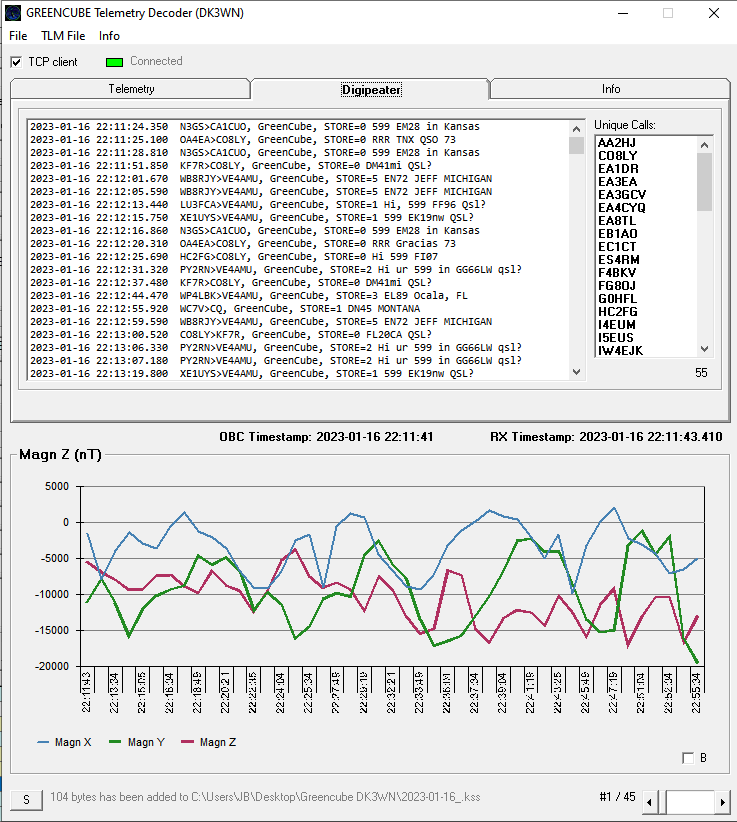The image size is (737, 822).
Task: Select EA3GCV in Unique Calls list
Action: point(622,195)
